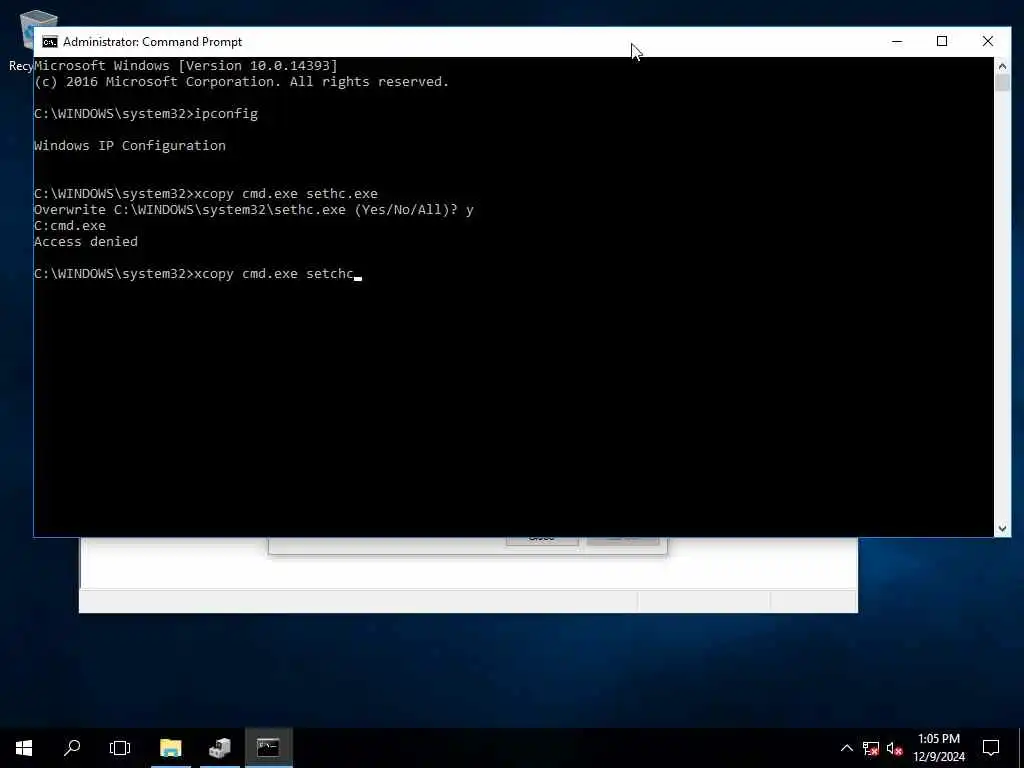This screenshot has width=1024, height=768.
Task: Minimize the Command Prompt window
Action: coord(897,41)
